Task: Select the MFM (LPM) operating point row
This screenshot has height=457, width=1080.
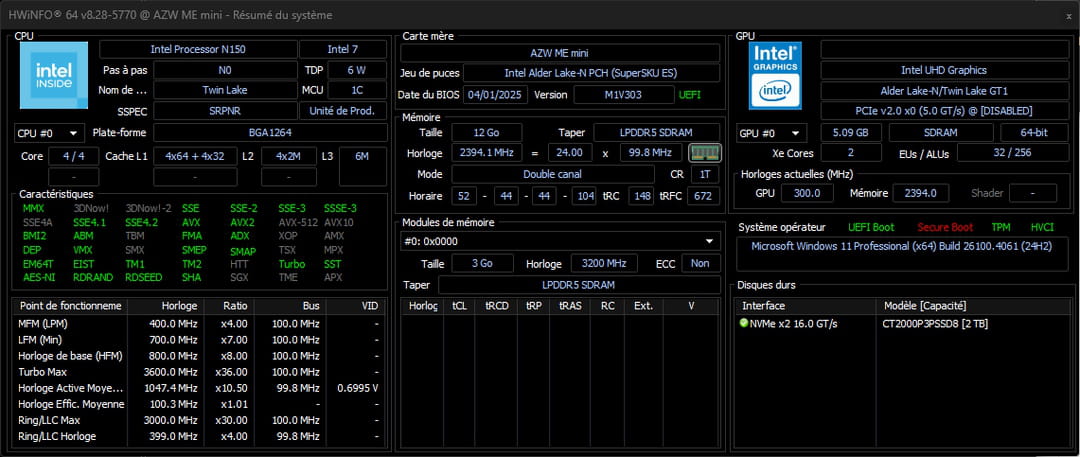Action: pyautogui.click(x=199, y=323)
